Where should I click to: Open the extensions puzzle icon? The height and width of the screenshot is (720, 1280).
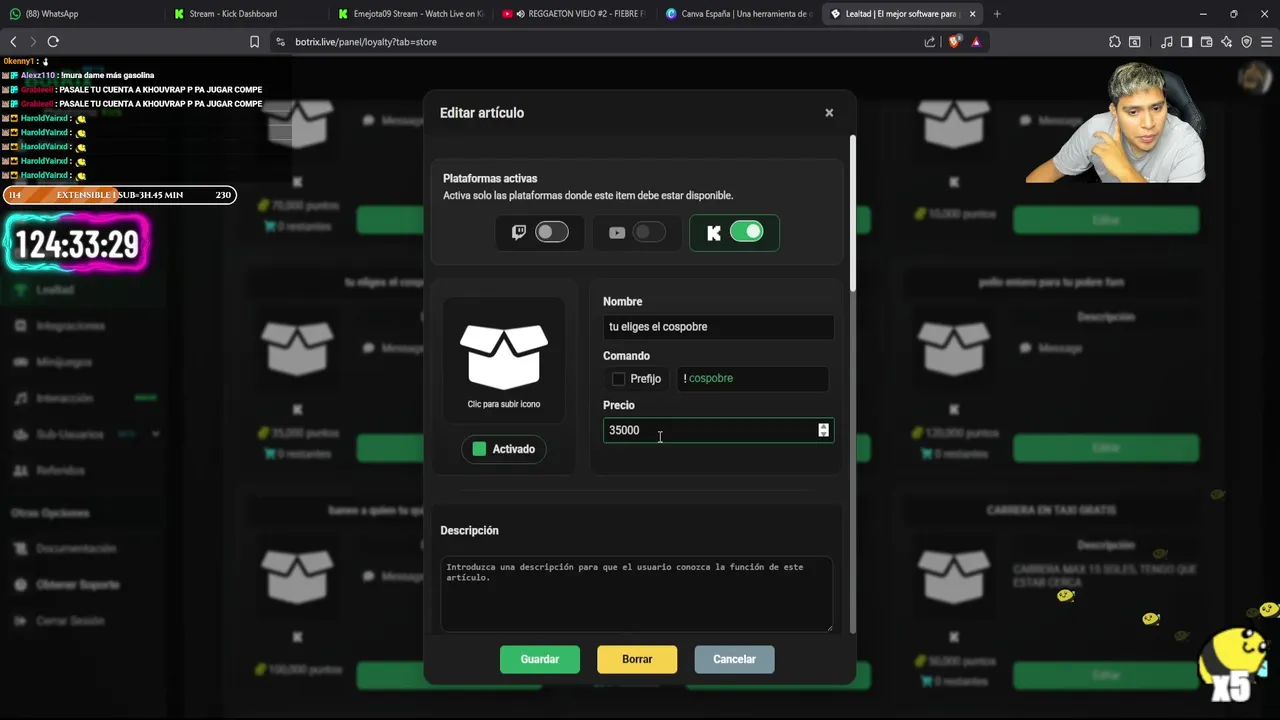pyautogui.click(x=1115, y=42)
